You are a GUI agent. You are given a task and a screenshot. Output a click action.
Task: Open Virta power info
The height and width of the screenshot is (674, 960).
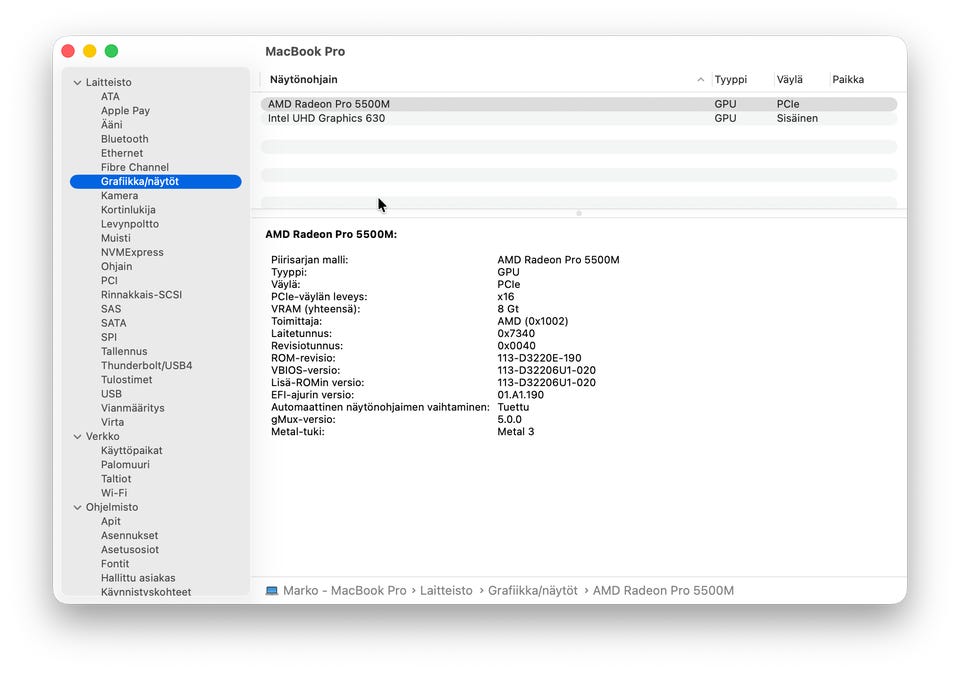(112, 422)
